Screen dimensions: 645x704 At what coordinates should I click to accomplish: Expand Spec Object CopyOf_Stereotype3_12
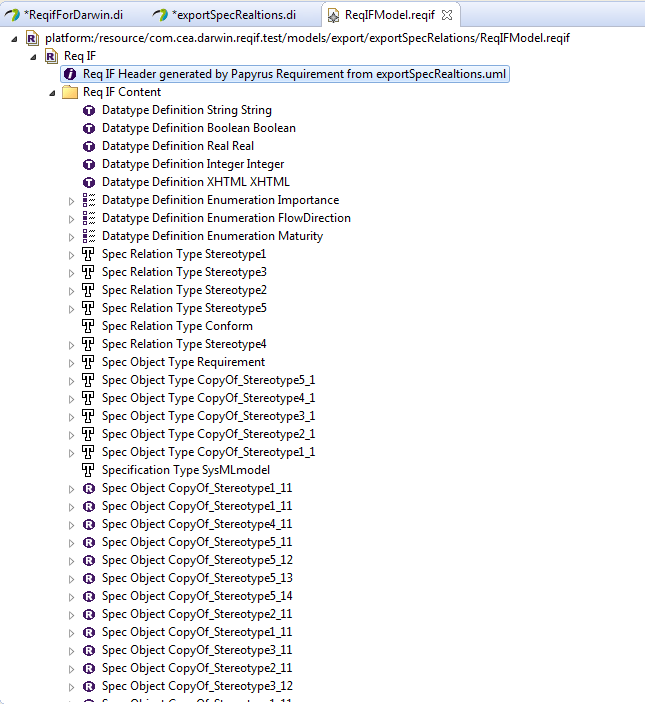tap(71, 687)
